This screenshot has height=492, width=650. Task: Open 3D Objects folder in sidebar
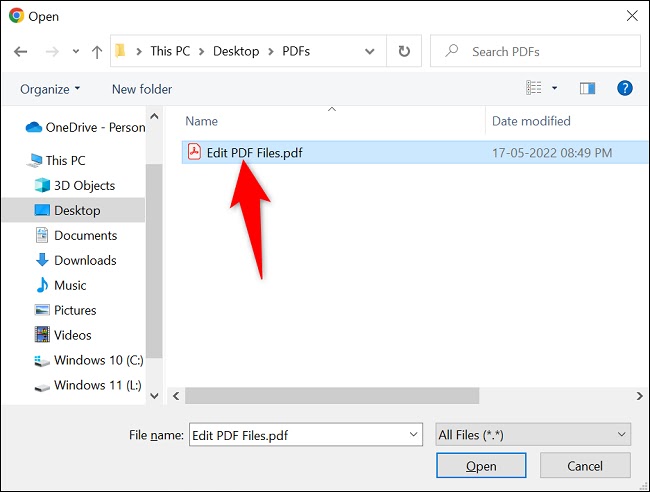pos(75,185)
